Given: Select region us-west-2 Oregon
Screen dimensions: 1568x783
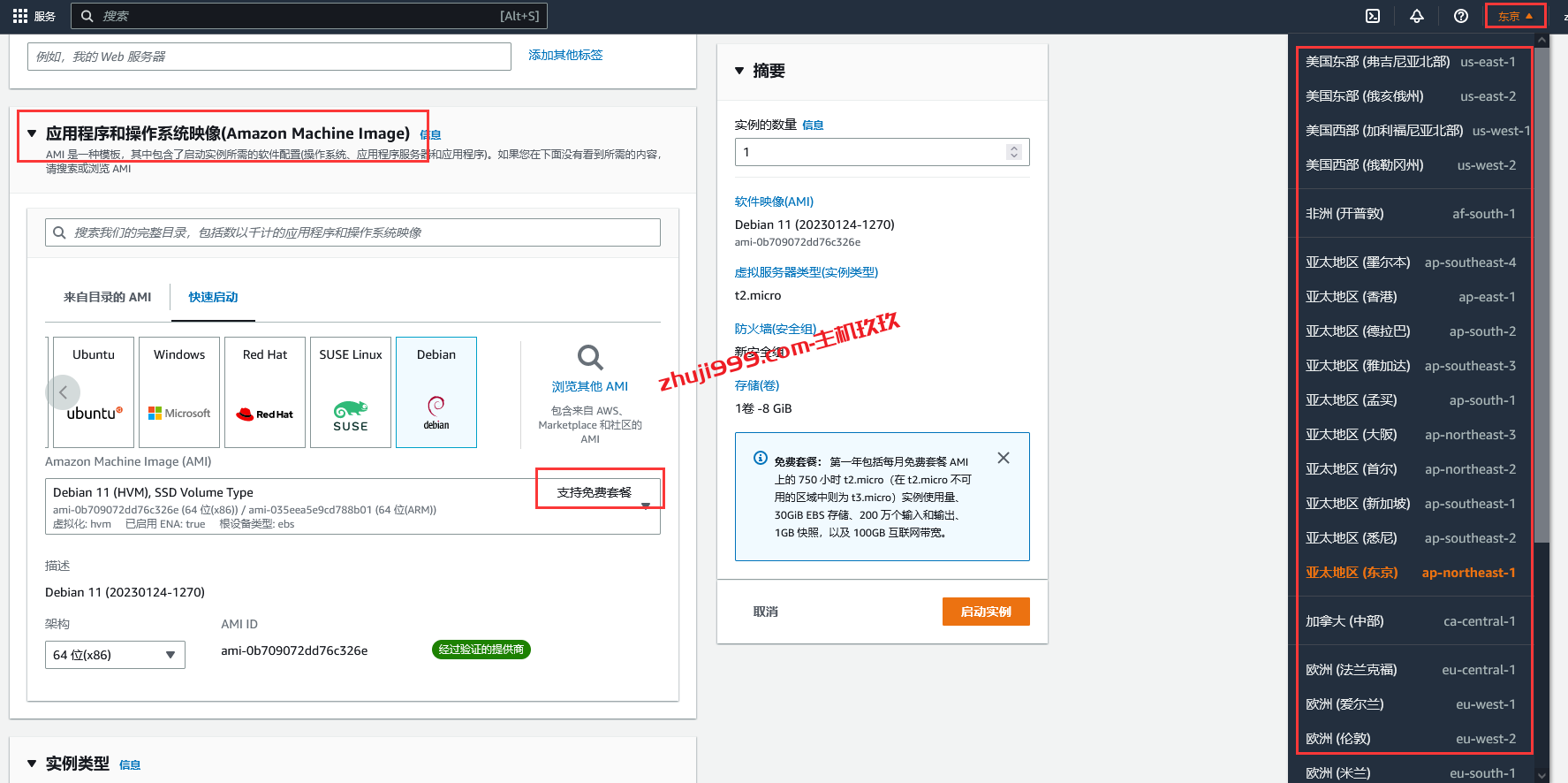Looking at the screenshot, I should [x=1410, y=165].
